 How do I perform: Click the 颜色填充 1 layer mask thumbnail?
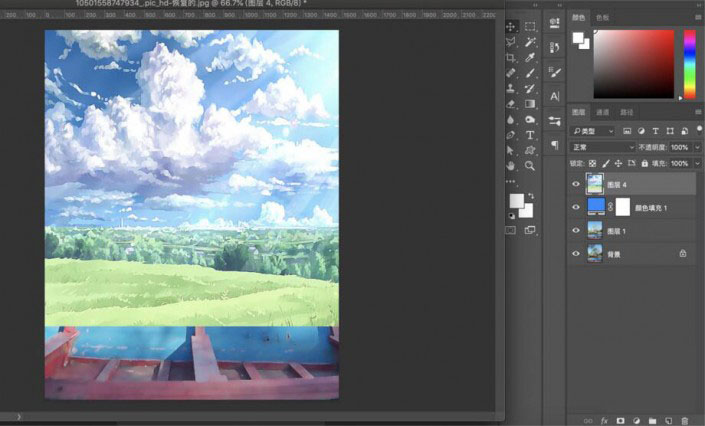point(621,208)
